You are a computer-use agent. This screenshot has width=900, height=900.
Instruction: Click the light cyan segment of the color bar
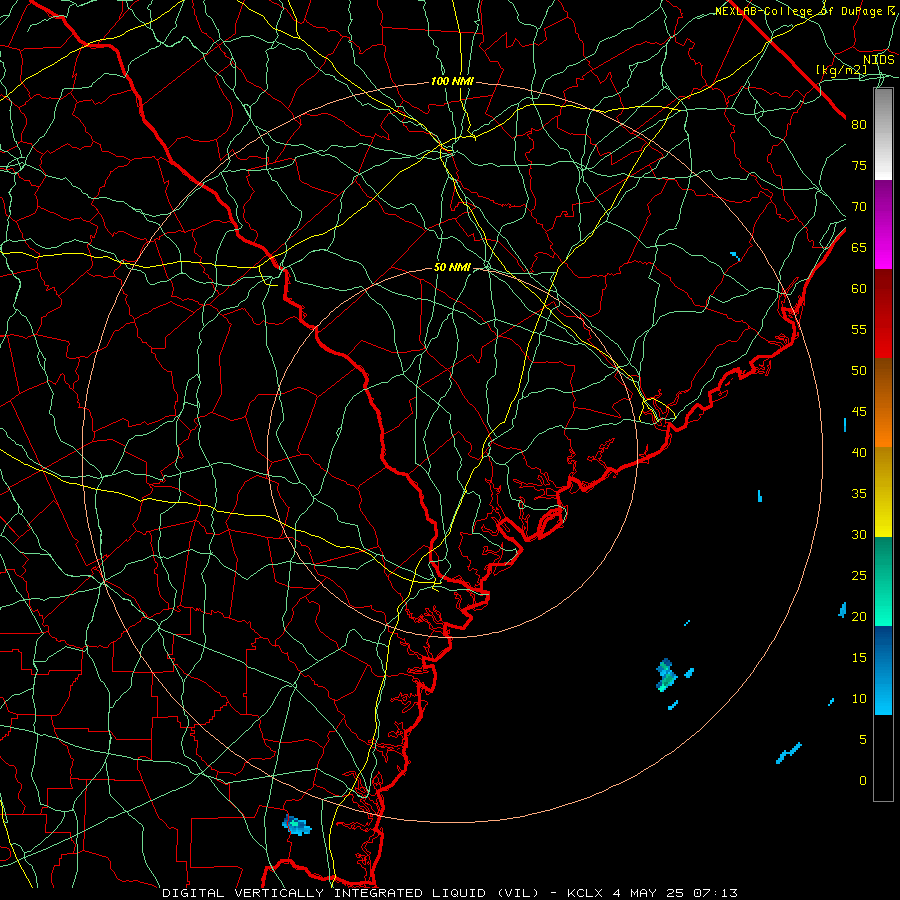click(883, 693)
